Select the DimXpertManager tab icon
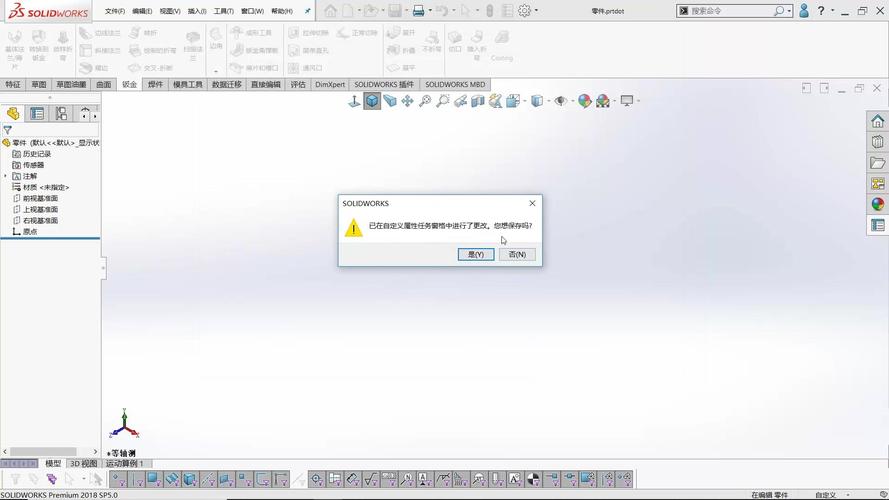The height and width of the screenshot is (500, 889). [x=84, y=113]
